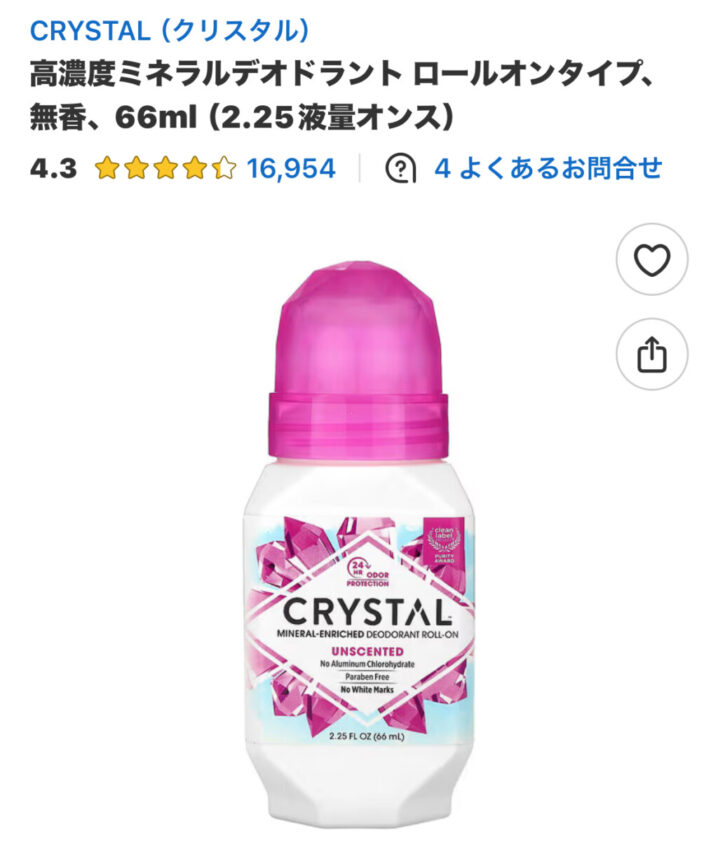Open the 16,954 reviews link
Image resolution: width=718 pixels, height=841 pixels.
[x=291, y=168]
